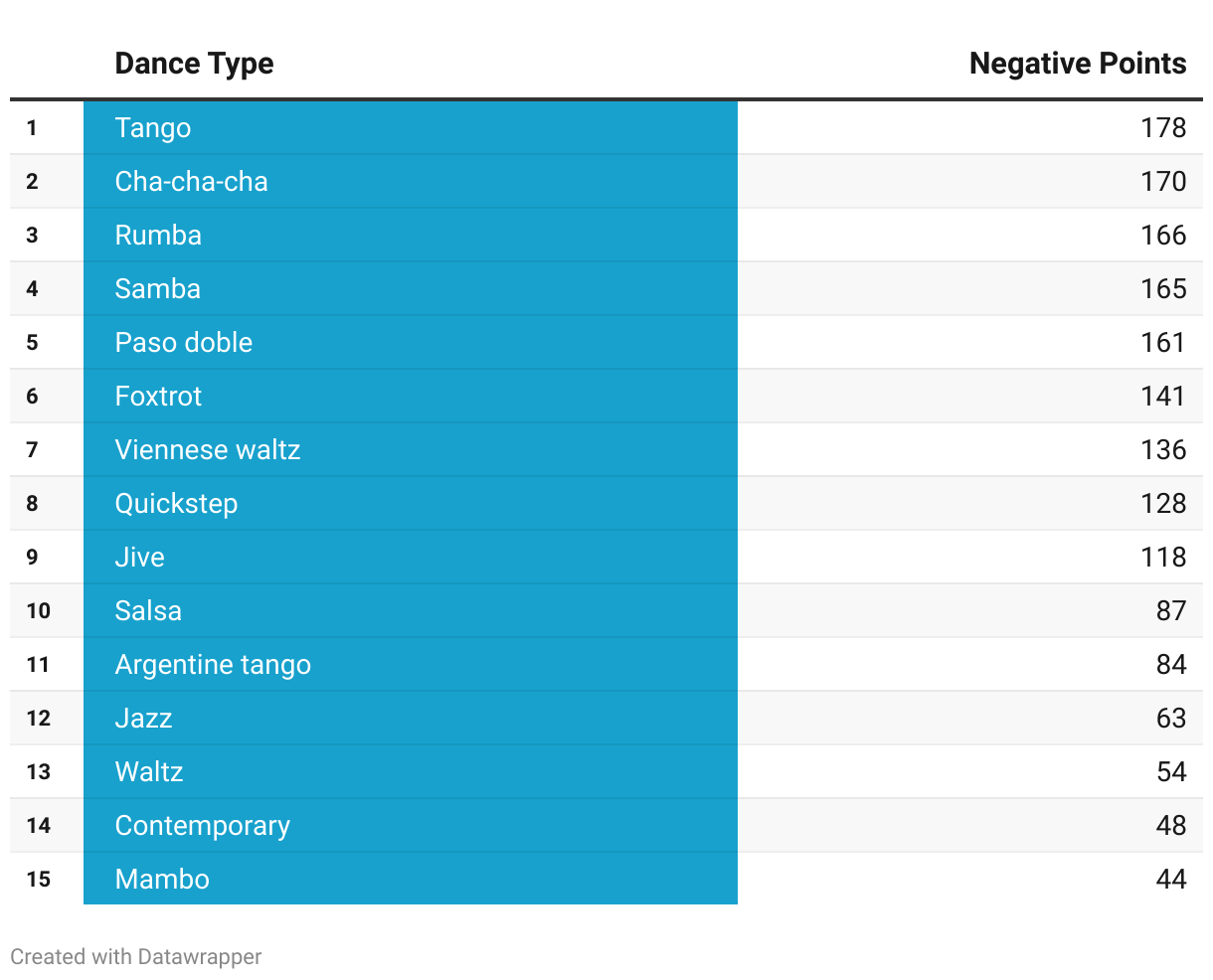Select the Cha-cha-cha dance cell
The image size is (1213, 980).
(x=191, y=182)
